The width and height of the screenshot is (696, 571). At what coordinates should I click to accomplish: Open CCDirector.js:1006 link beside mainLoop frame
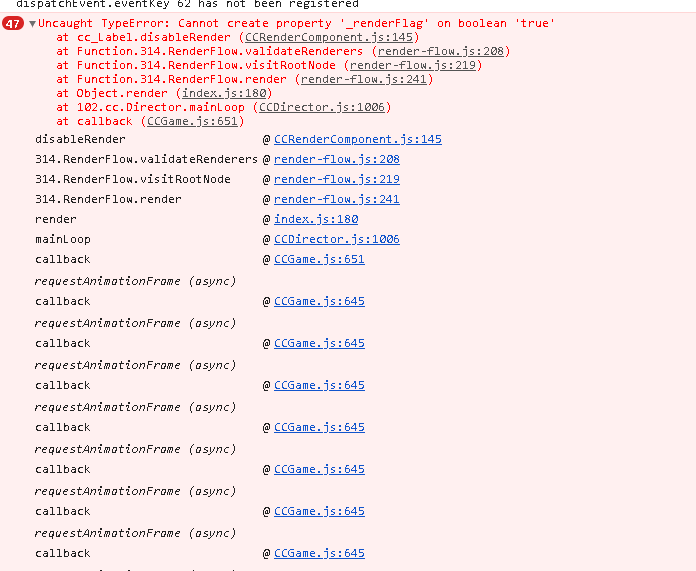[x=336, y=239]
